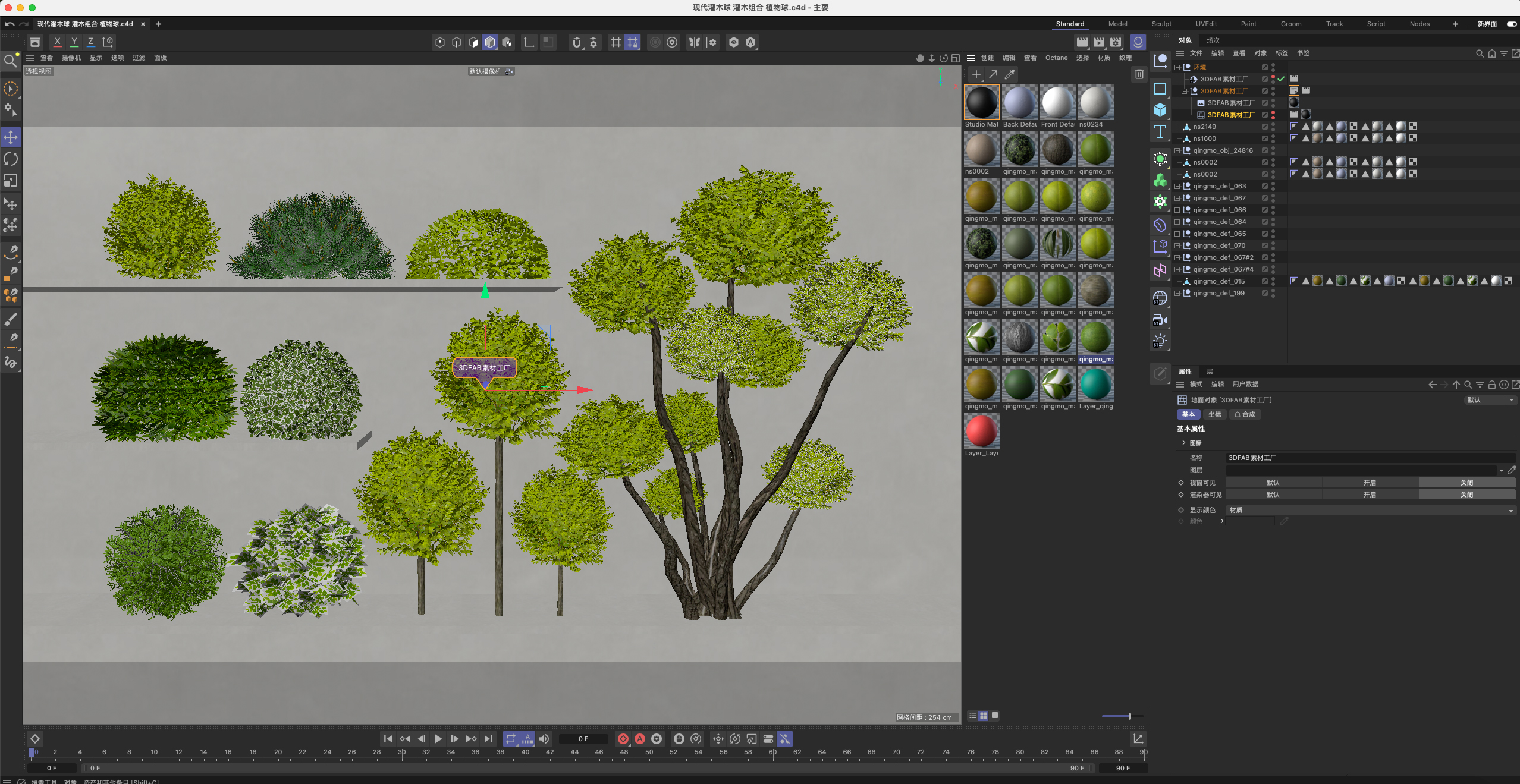Switch to the Sculpt layout tab
The width and height of the screenshot is (1520, 784).
1161,24
